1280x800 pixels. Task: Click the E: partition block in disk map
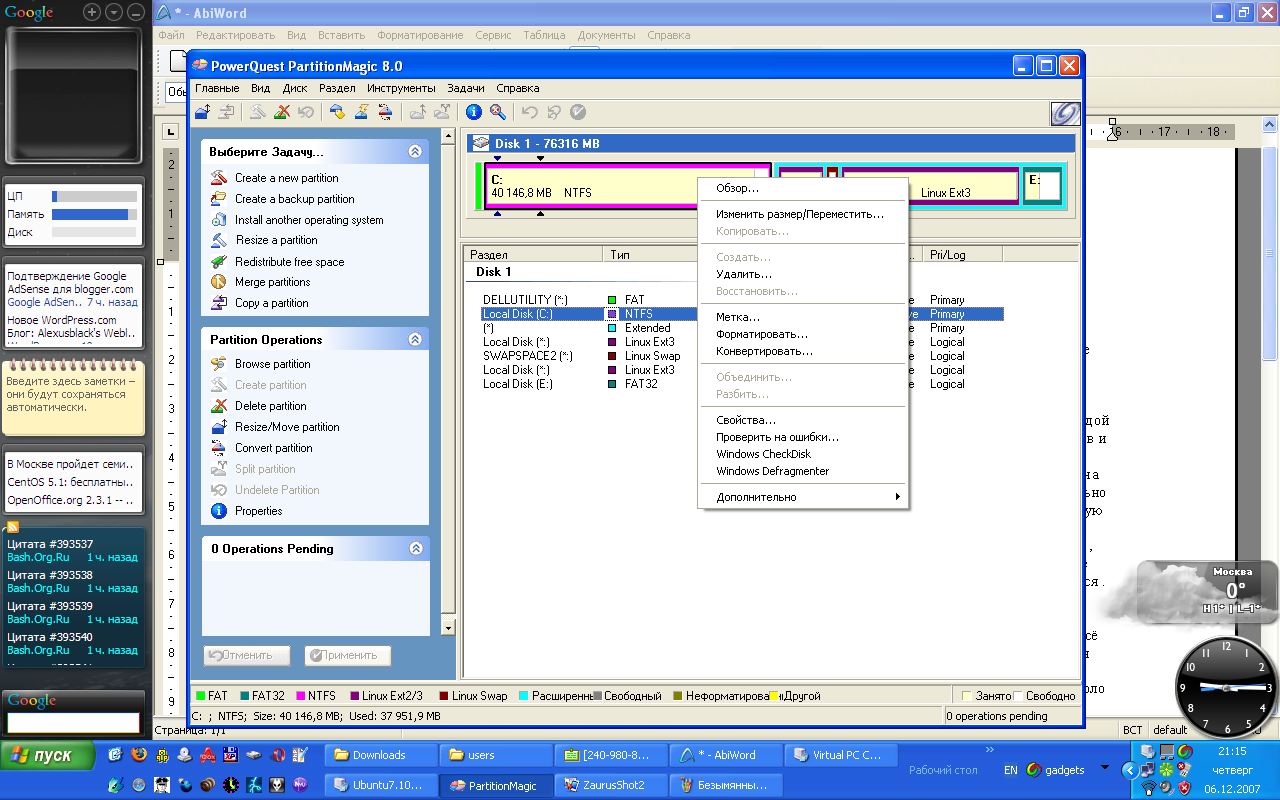click(x=1042, y=186)
